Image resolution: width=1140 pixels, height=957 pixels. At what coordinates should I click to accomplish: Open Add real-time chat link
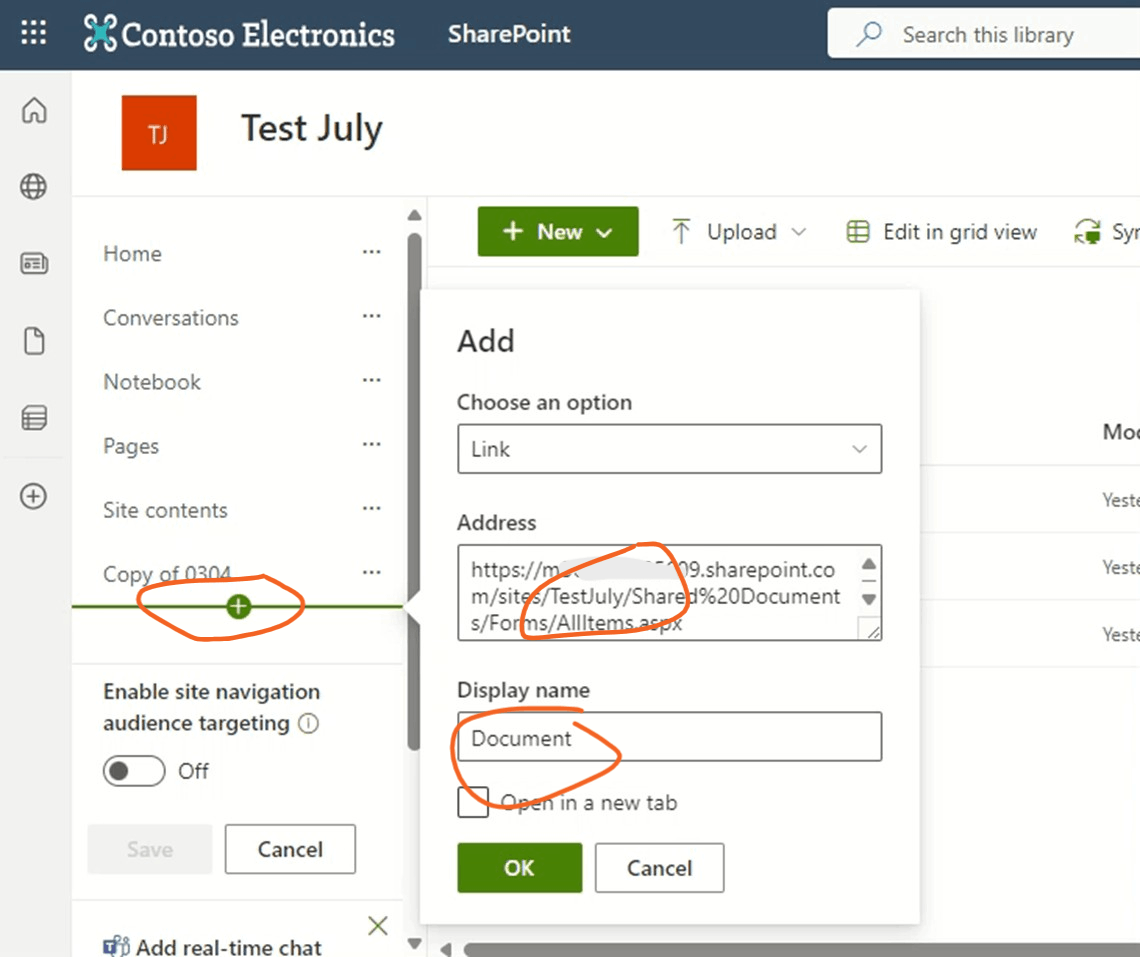(229, 947)
